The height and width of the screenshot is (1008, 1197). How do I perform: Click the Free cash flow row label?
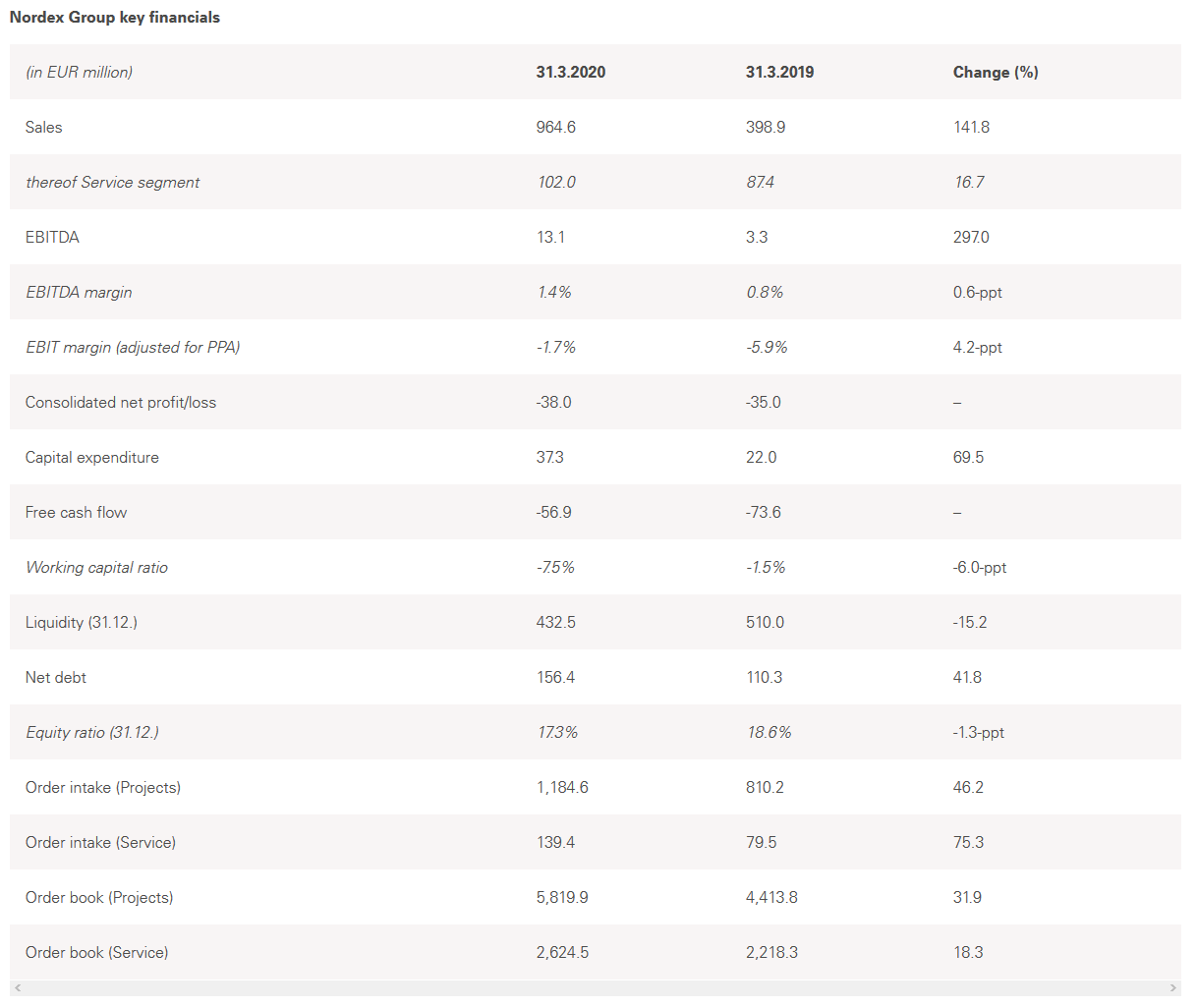(77, 513)
